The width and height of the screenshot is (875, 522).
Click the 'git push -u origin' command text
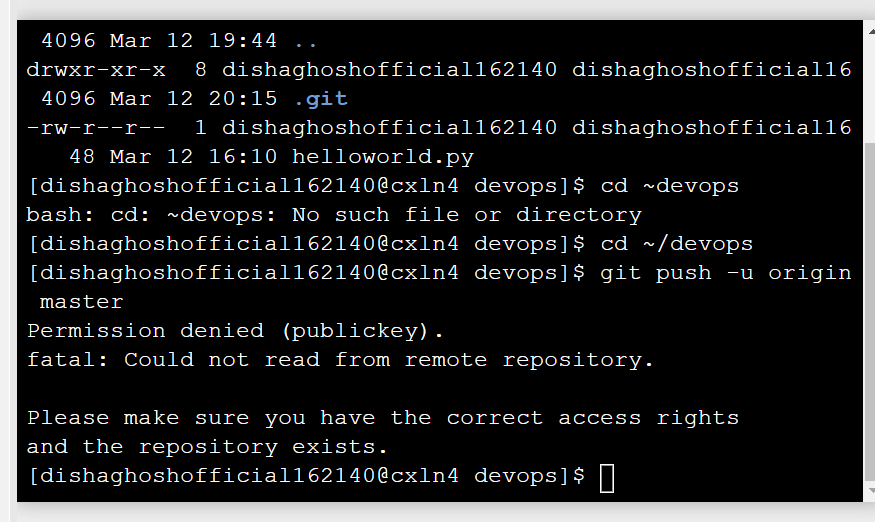point(725,273)
